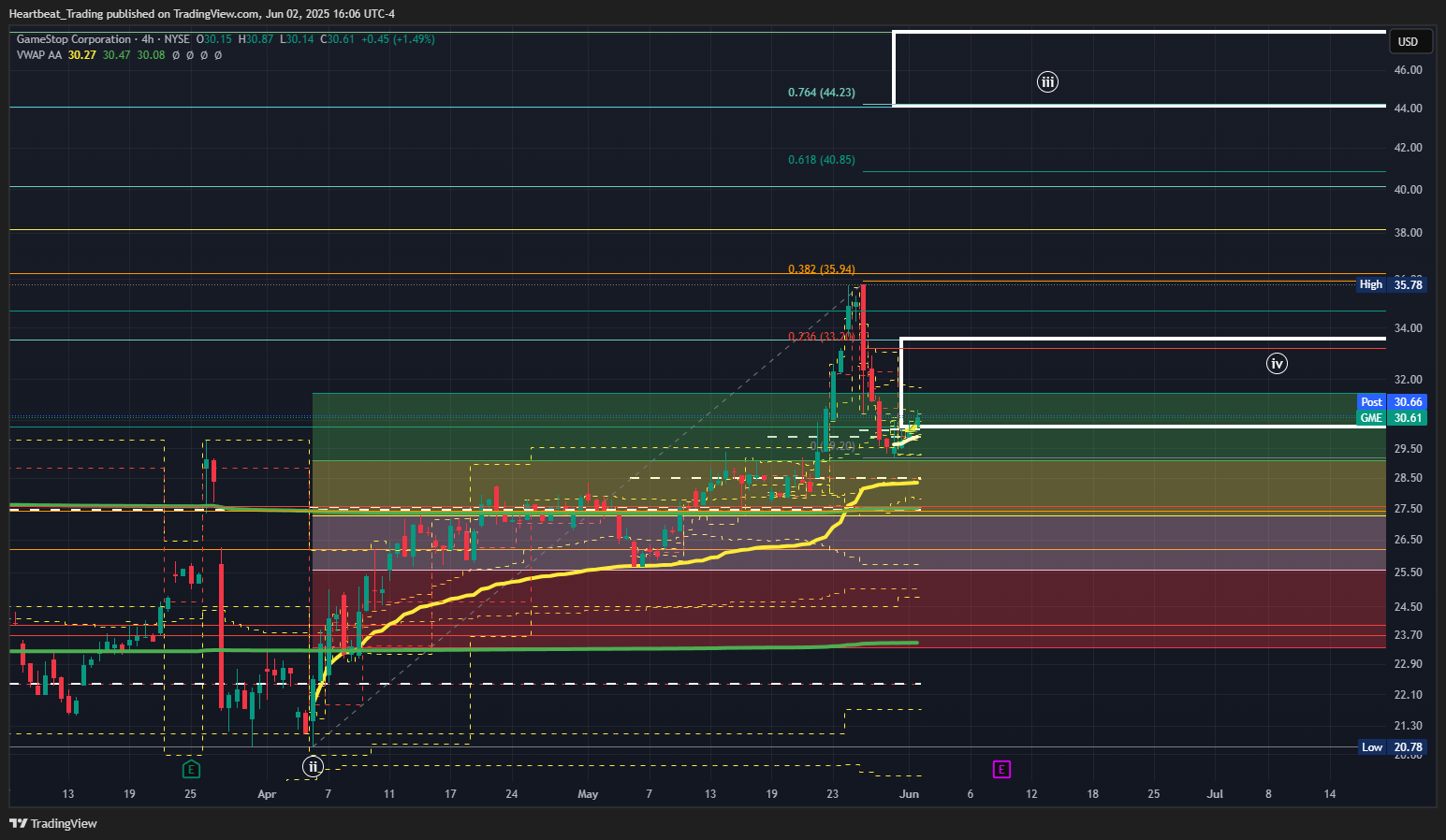Click date 8 on the time axis
This screenshot has height=840, width=1446.
[x=1269, y=794]
